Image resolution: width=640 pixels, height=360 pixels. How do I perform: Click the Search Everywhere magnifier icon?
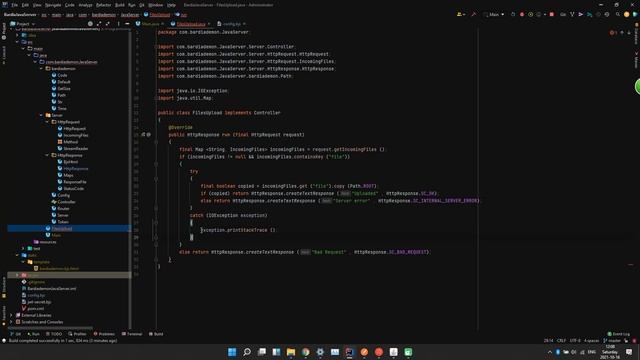[x=618, y=14]
